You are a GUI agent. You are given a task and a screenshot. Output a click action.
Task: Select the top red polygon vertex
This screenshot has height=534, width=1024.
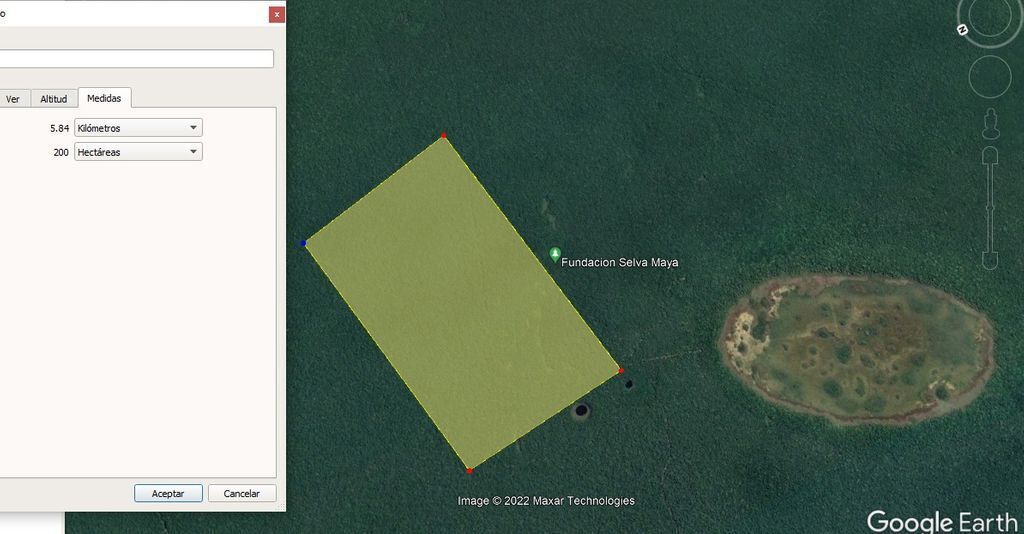pos(444,136)
